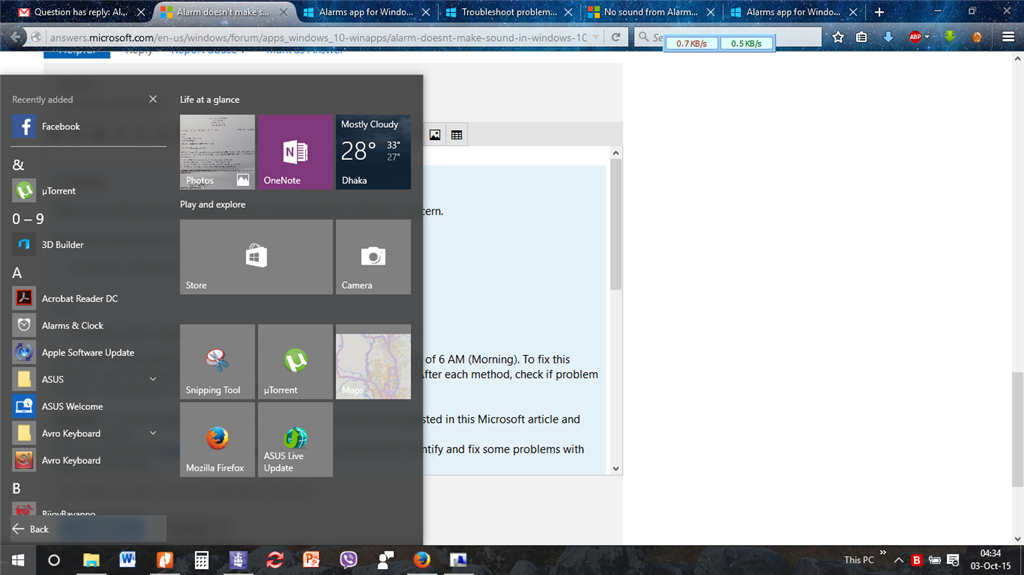Open a new browser tab

coord(879,12)
